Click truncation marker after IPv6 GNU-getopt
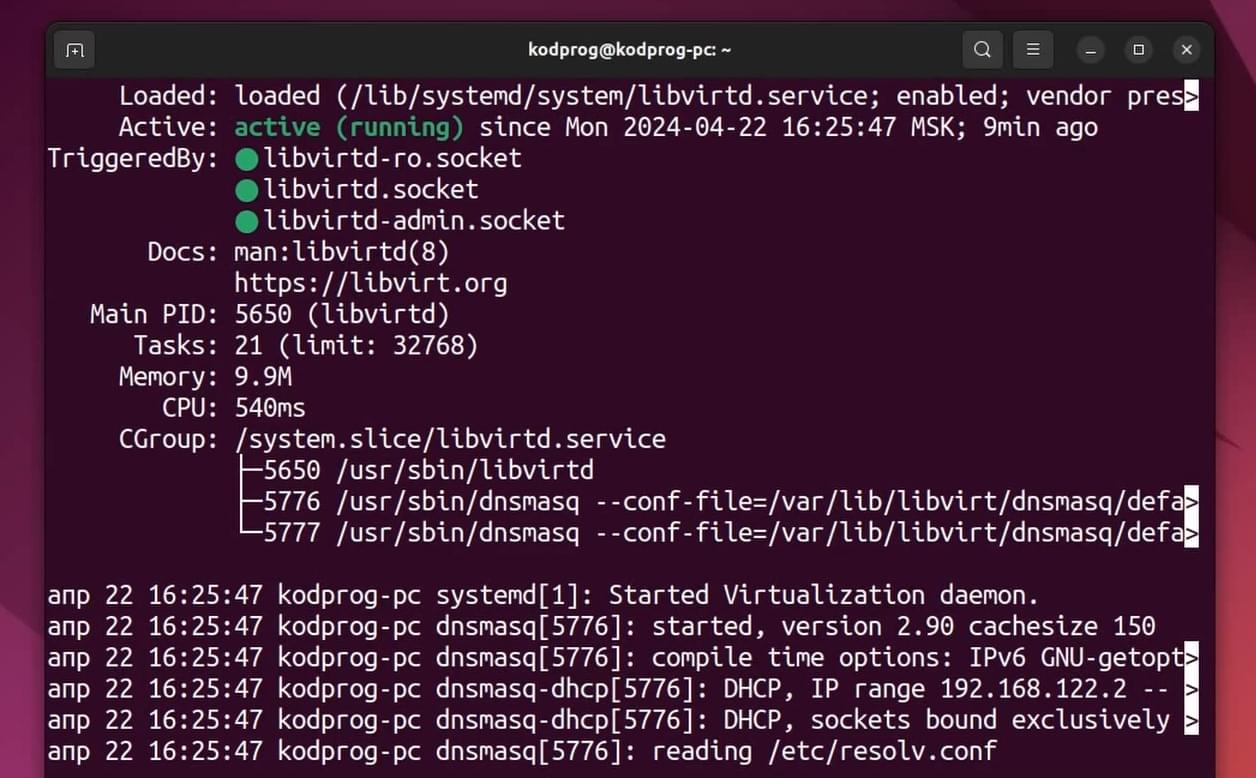This screenshot has width=1256, height=778. coord(1191,658)
